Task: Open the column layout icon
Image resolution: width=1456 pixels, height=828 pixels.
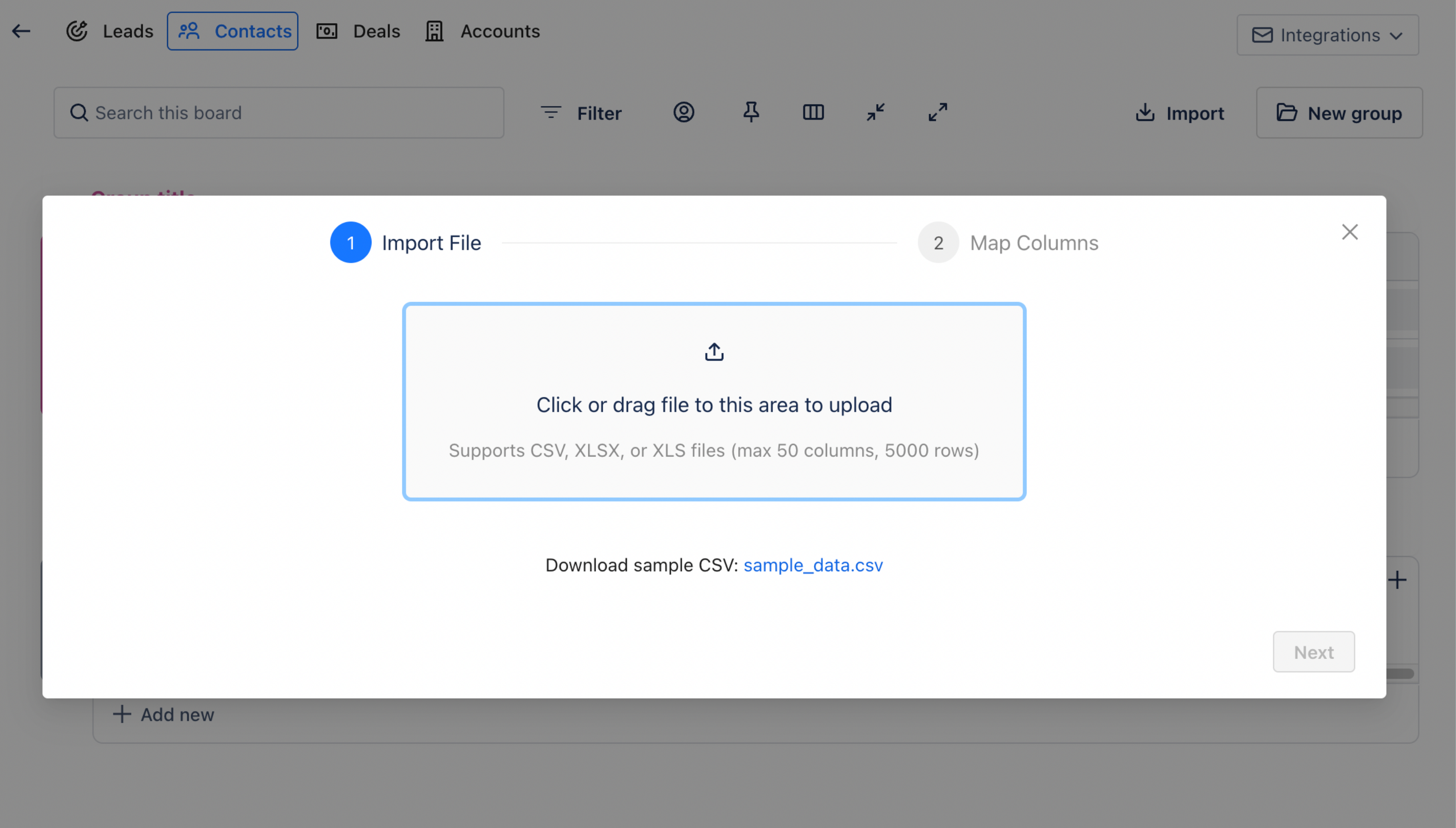Action: click(x=813, y=112)
